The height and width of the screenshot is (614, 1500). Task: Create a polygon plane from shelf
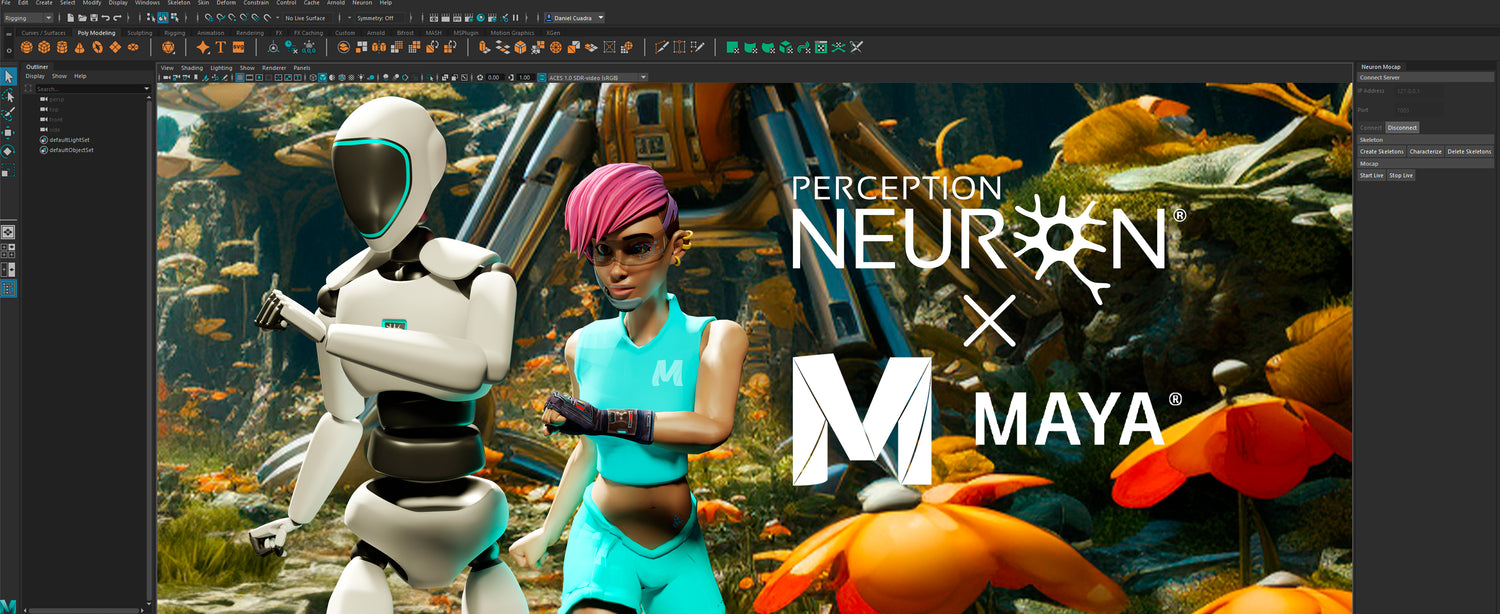(115, 47)
